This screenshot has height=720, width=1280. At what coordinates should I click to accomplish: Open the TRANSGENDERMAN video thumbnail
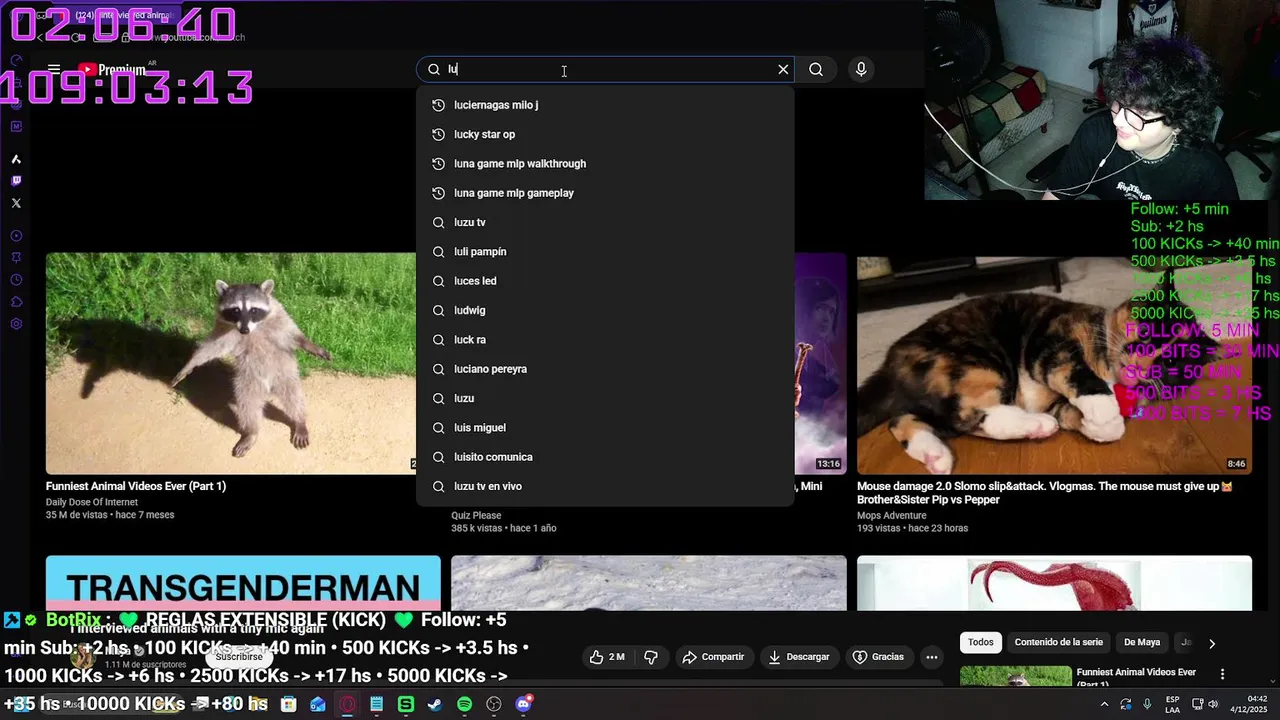(x=243, y=583)
